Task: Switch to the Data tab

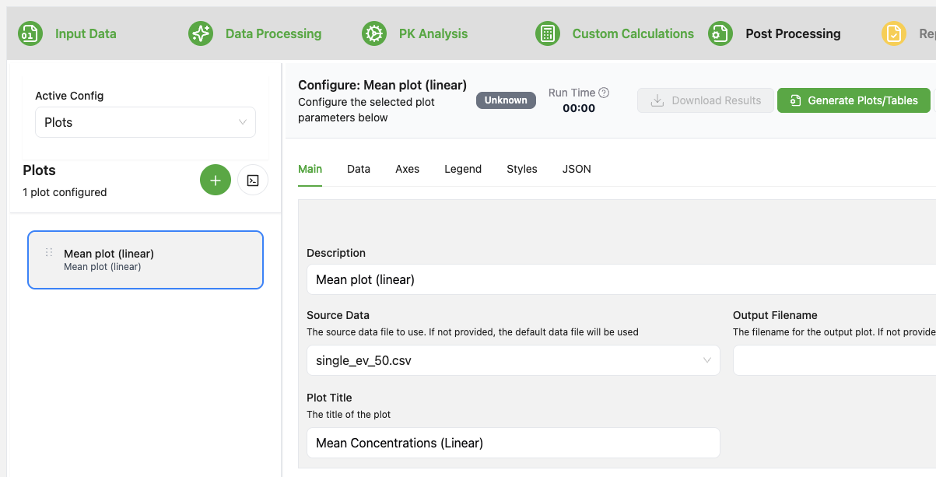Action: (358, 169)
